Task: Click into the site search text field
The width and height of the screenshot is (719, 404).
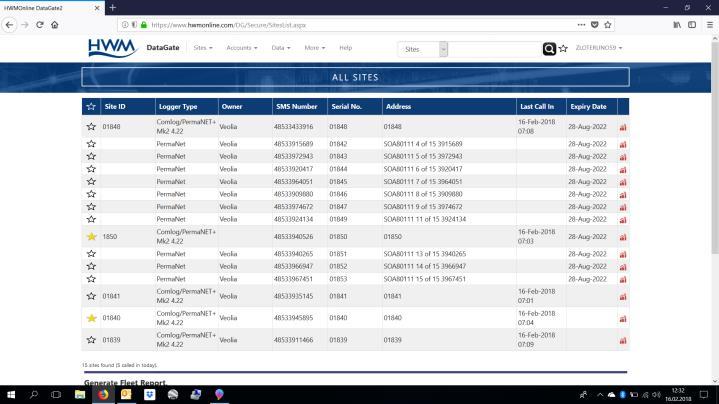Action: (494, 49)
